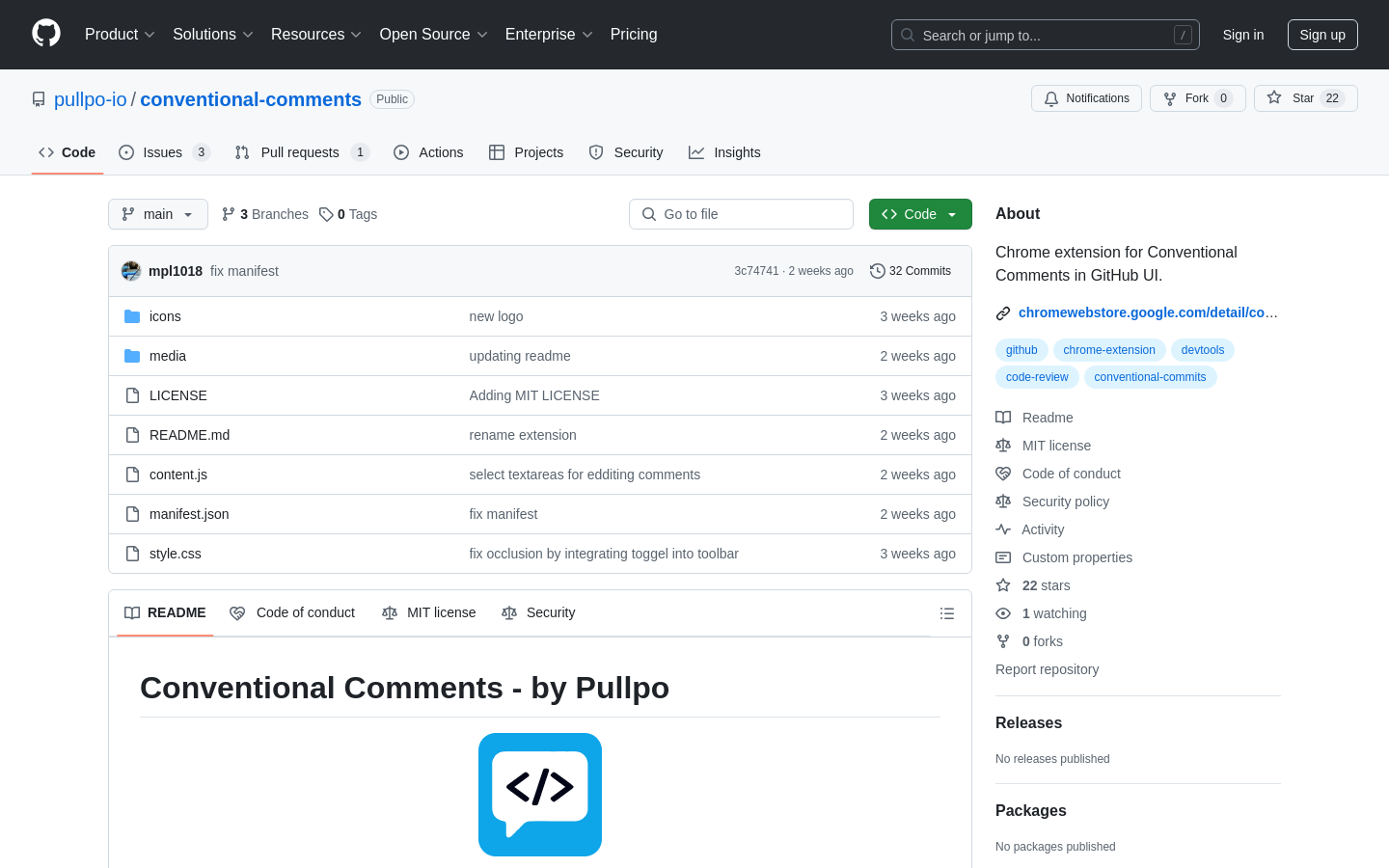
Task: Open the Activity link
Action: pyautogui.click(x=1030, y=529)
